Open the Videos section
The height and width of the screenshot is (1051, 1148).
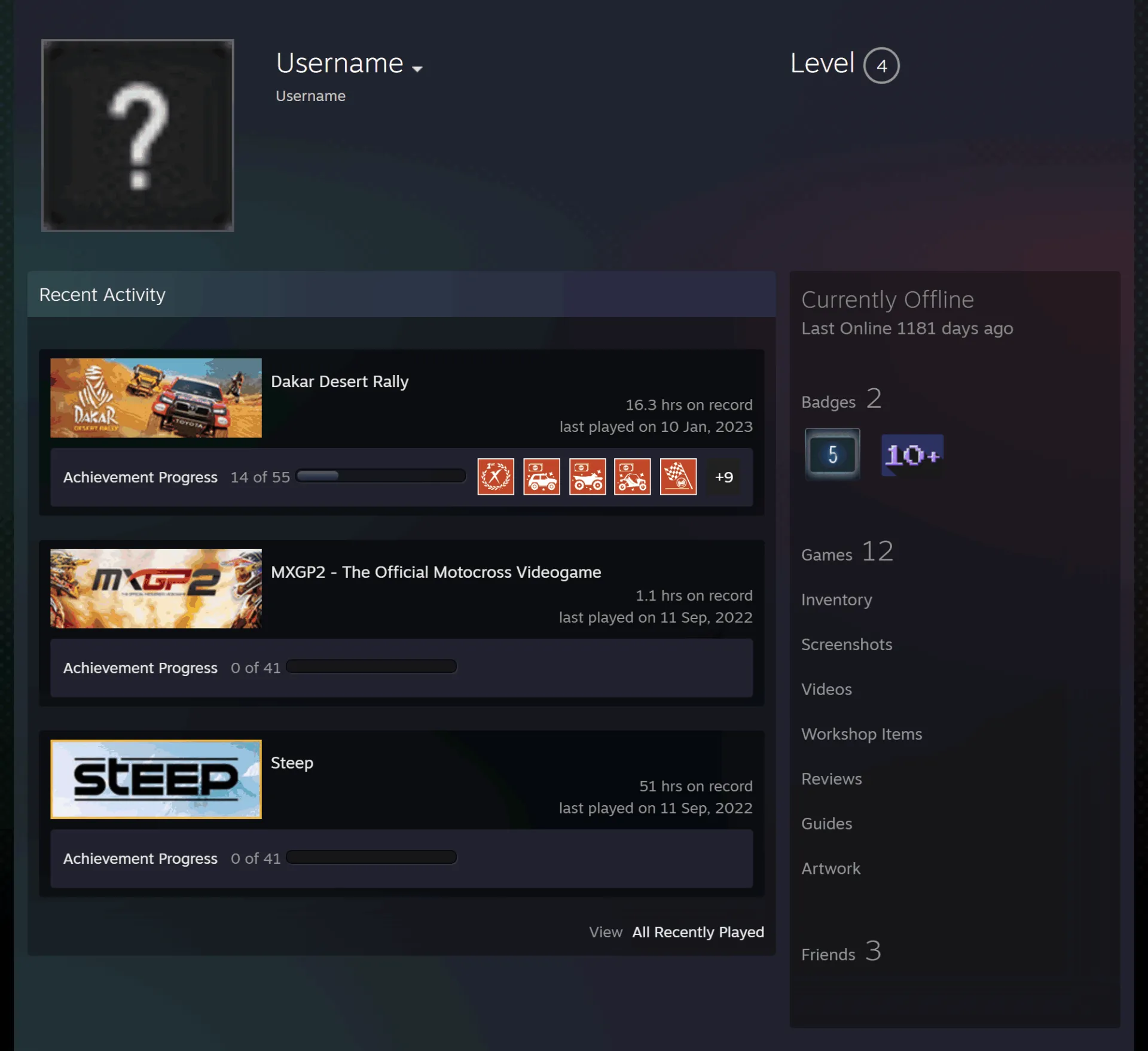[826, 689]
